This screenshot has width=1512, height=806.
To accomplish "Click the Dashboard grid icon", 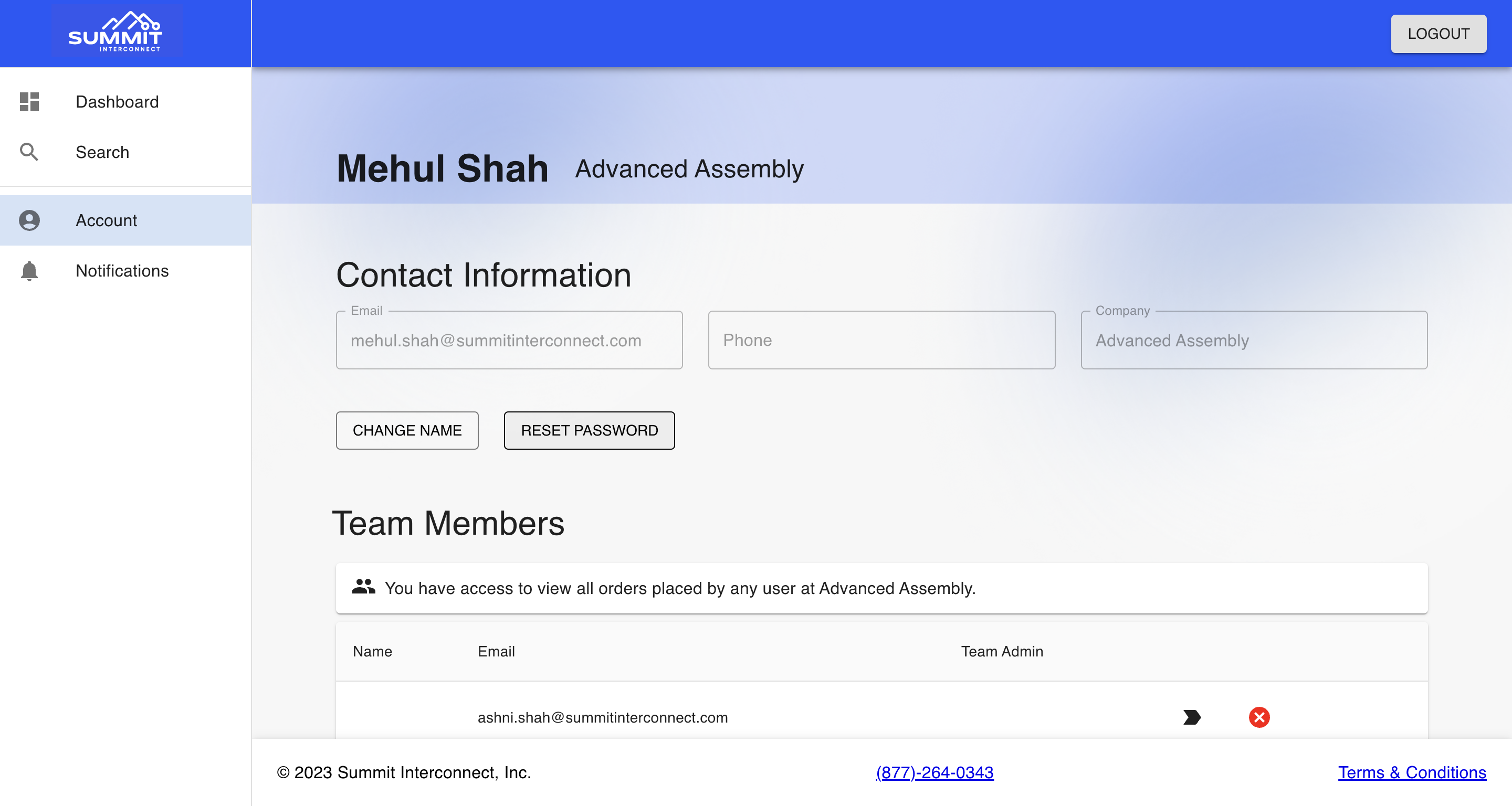I will click(29, 101).
